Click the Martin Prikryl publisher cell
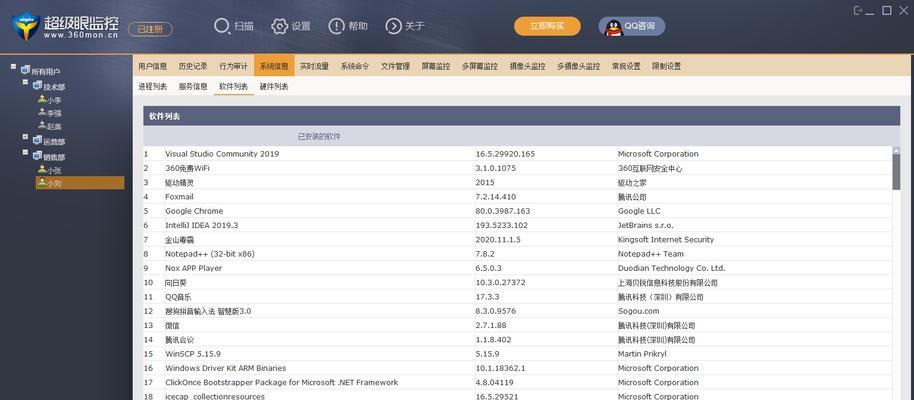The height and width of the screenshot is (400, 914). [x=642, y=354]
